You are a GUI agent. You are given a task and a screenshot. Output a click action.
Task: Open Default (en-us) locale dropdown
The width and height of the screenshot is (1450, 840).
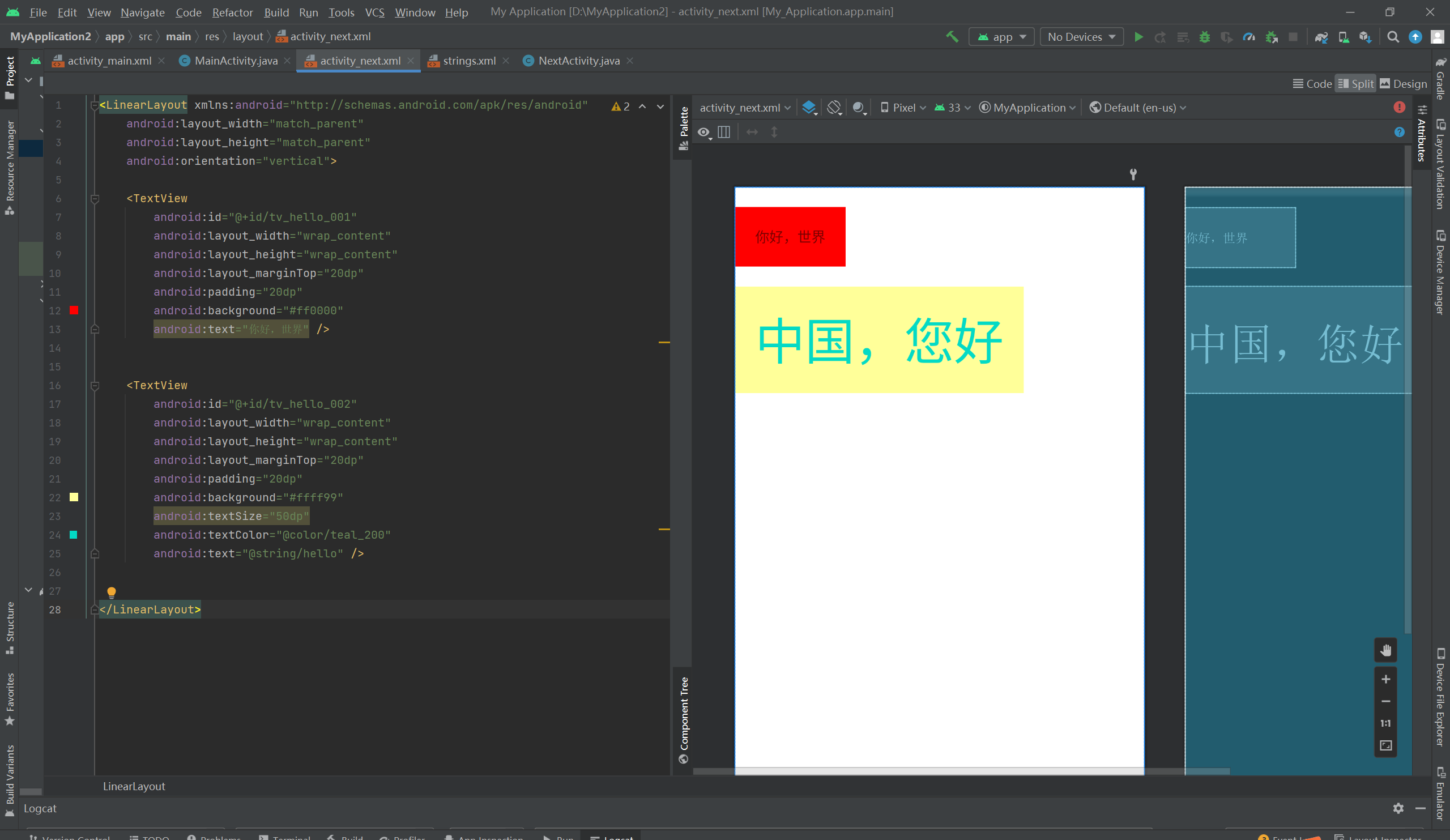tap(1138, 108)
